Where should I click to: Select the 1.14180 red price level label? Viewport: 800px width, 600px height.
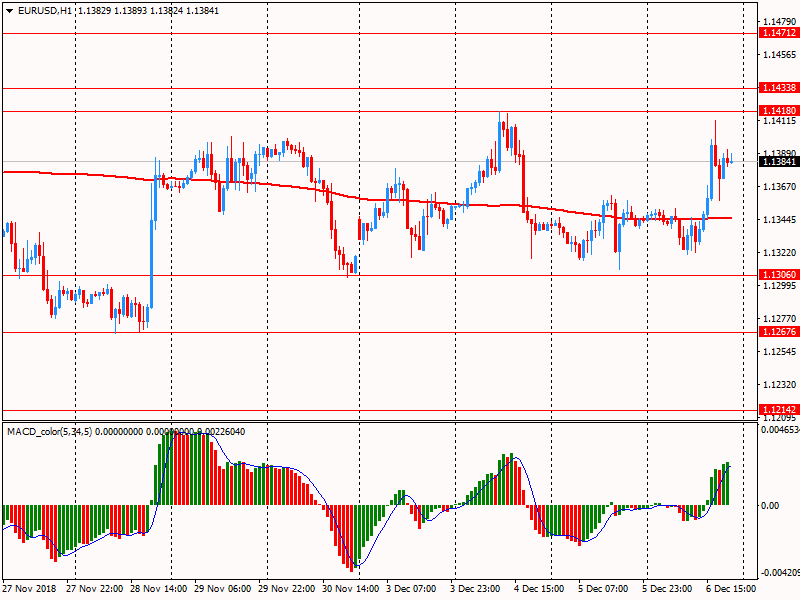tap(779, 111)
